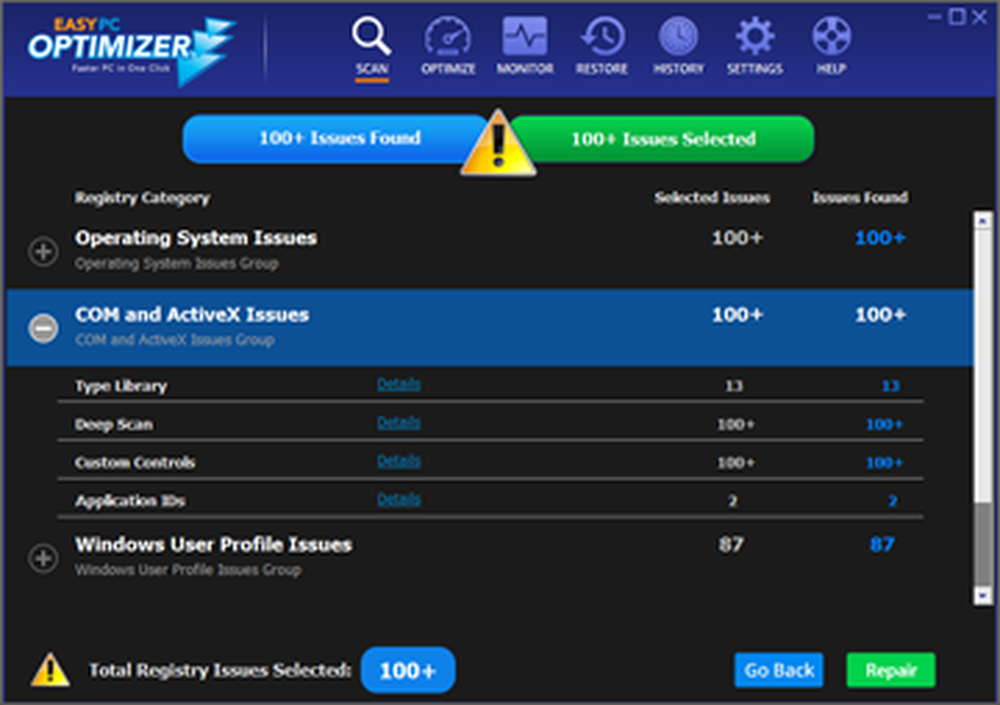1000x705 pixels.
Task: Open Details for Deep Scan
Action: pyautogui.click(x=399, y=422)
